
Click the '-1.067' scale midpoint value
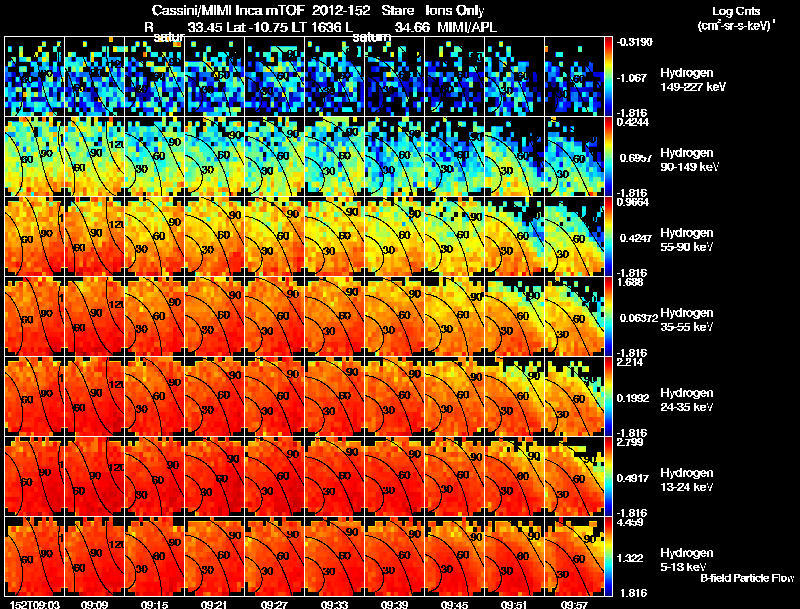[x=632, y=78]
